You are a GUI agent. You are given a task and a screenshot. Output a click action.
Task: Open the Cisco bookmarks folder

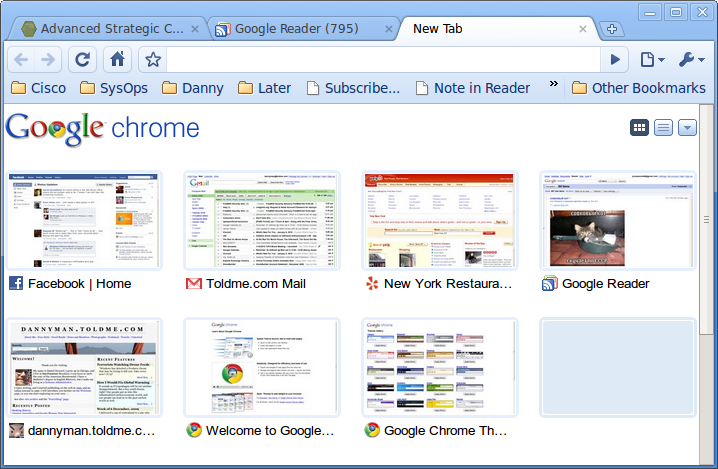coord(38,88)
